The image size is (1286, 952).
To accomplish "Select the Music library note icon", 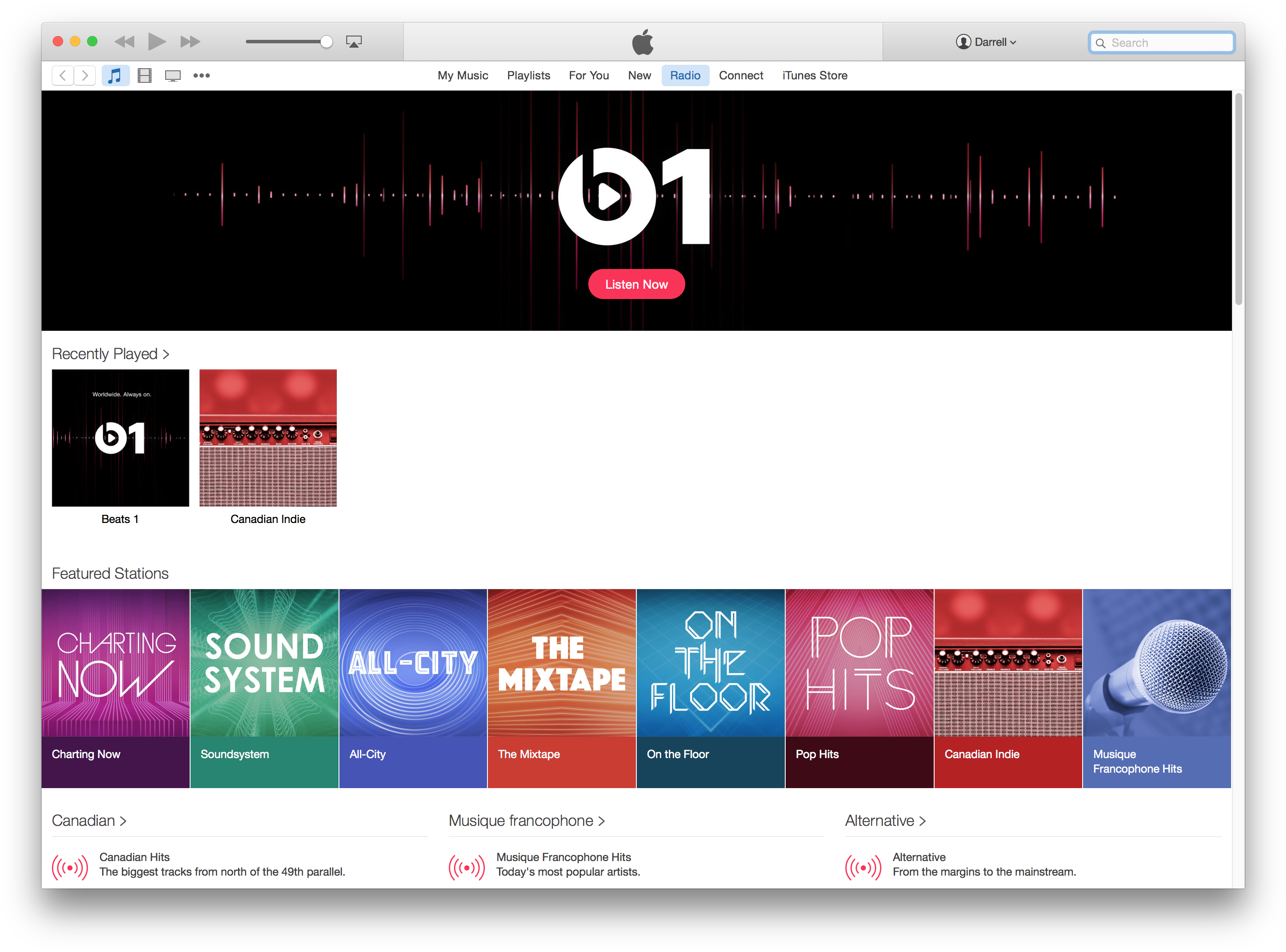I will (115, 76).
